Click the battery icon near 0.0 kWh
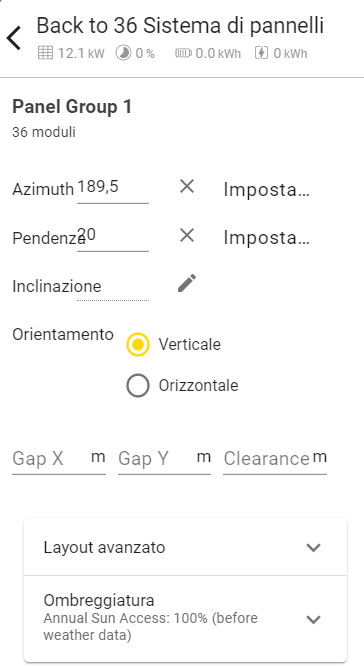Image resolution: width=364 pixels, height=668 pixels. [x=183, y=53]
